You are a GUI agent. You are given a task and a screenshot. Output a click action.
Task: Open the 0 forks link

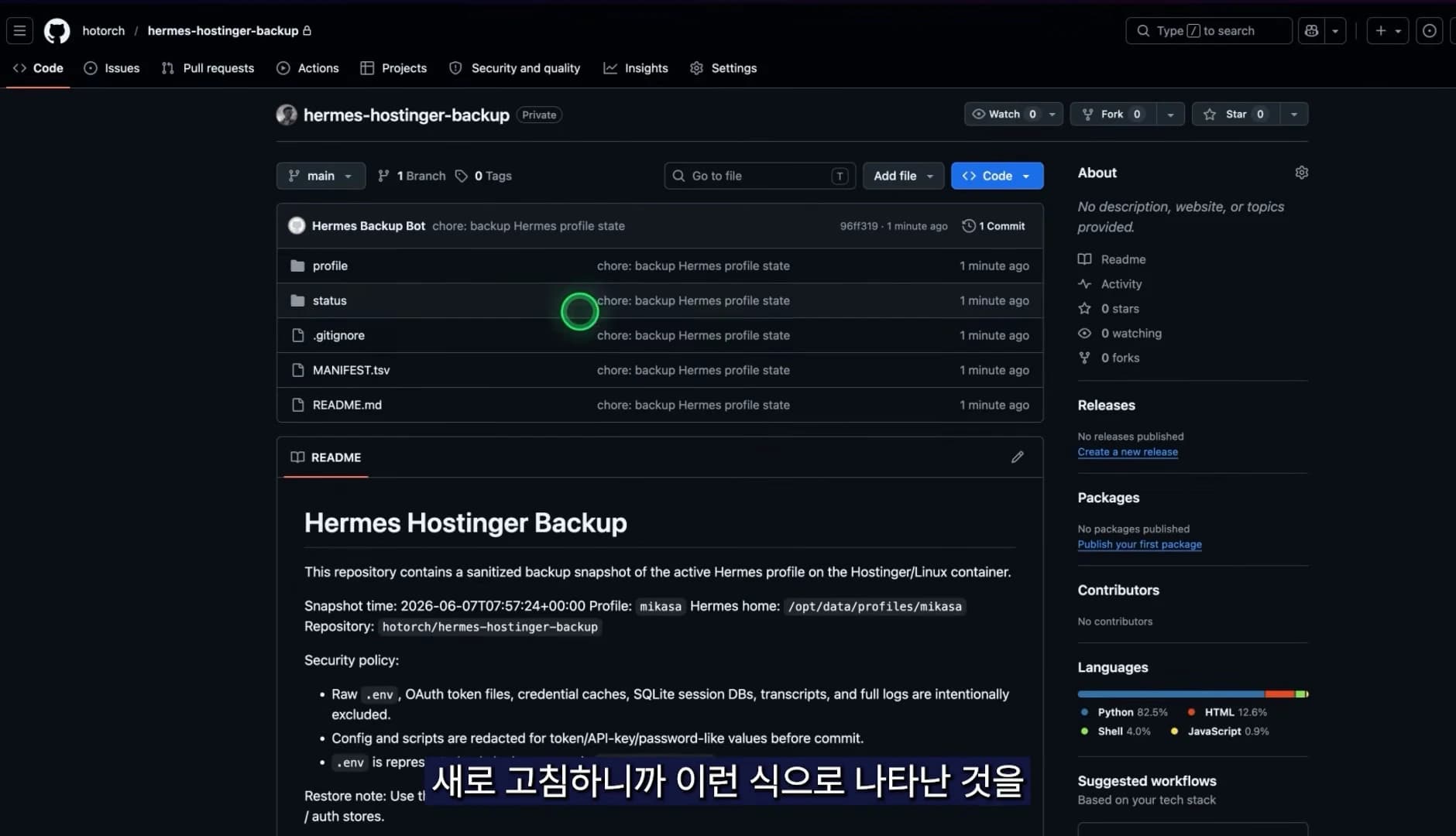(x=1109, y=358)
